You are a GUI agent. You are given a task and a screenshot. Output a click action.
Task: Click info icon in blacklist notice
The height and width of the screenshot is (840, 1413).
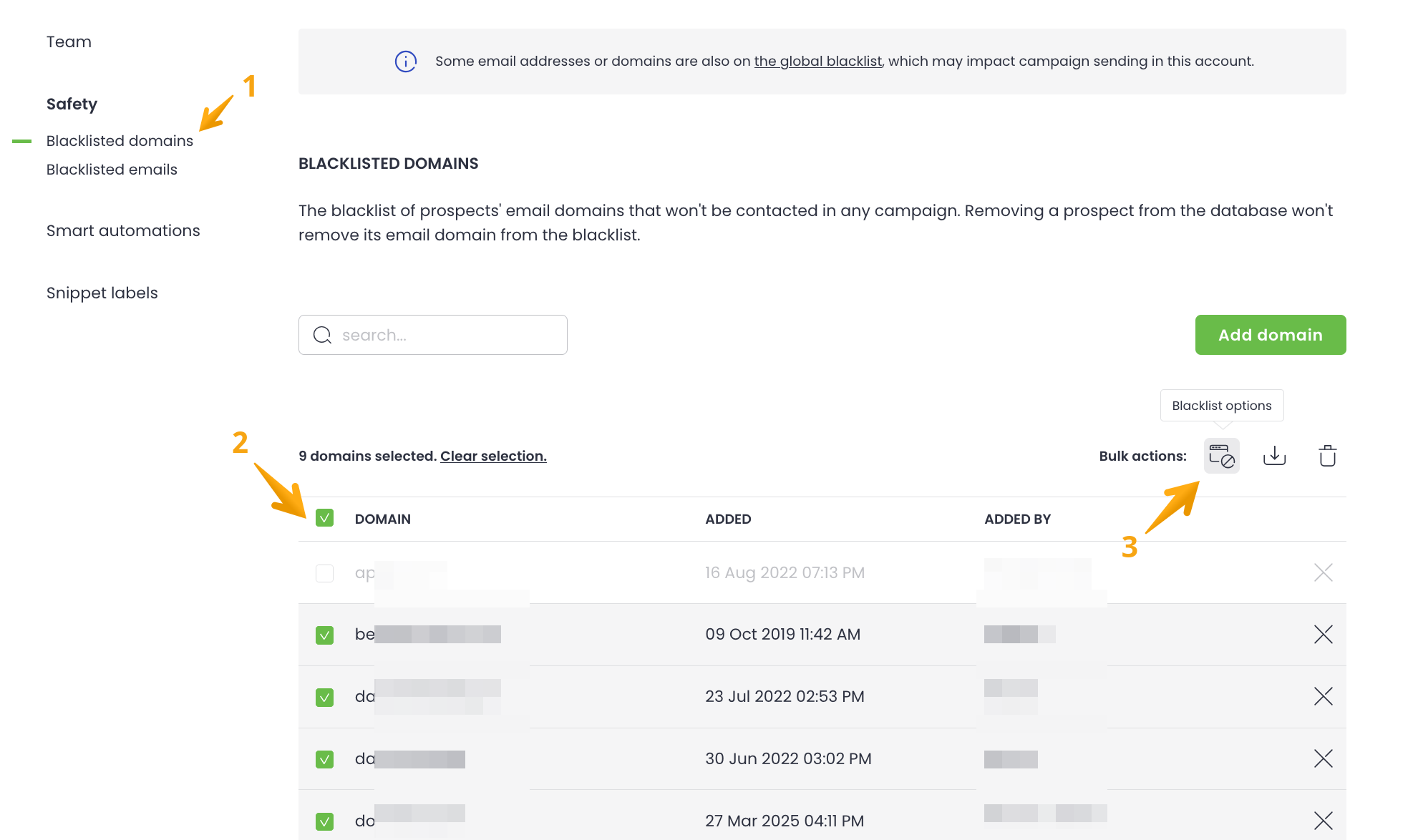click(406, 62)
